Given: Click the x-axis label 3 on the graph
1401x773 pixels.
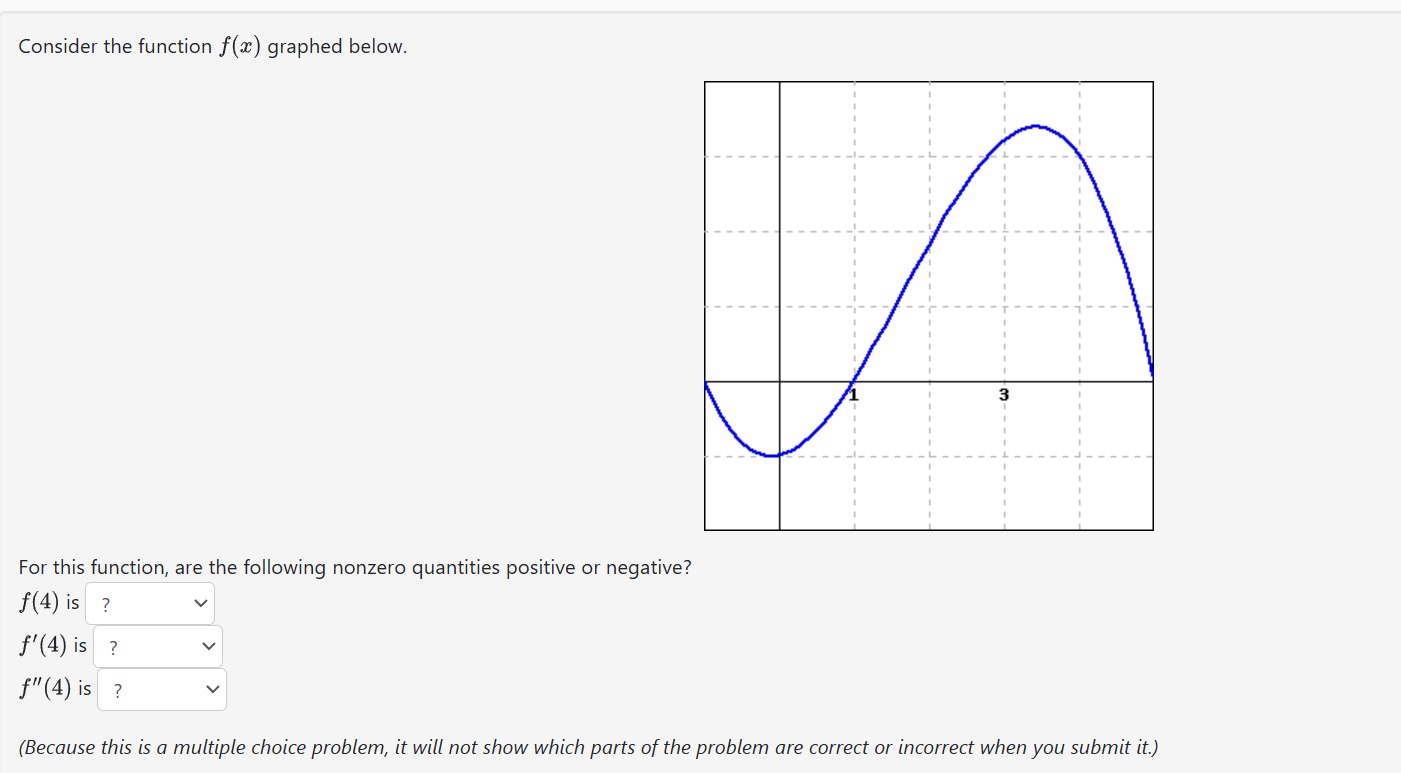Looking at the screenshot, I should [1004, 395].
